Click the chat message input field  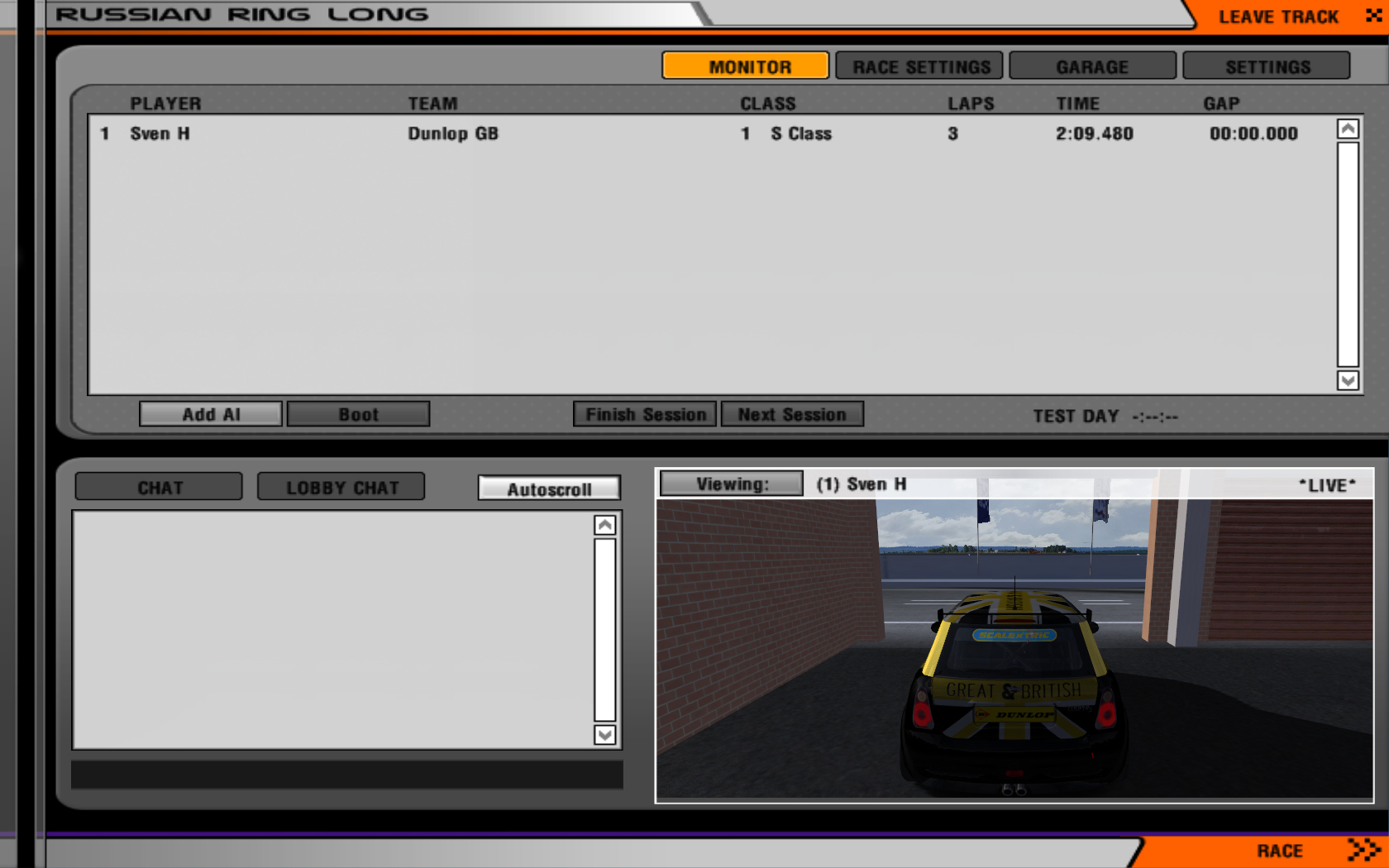[x=347, y=775]
